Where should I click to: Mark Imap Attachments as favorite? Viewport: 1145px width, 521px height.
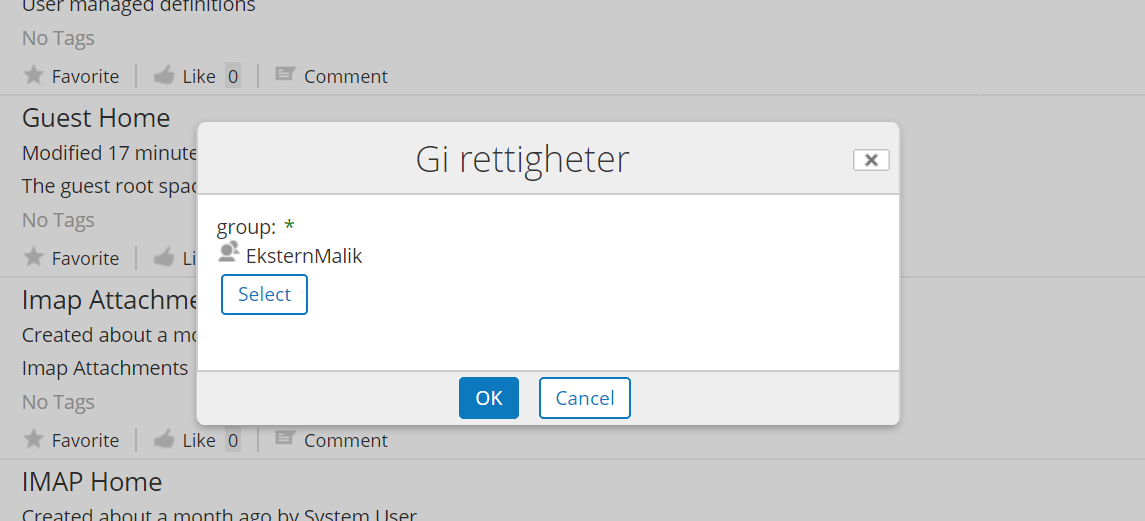point(71,440)
